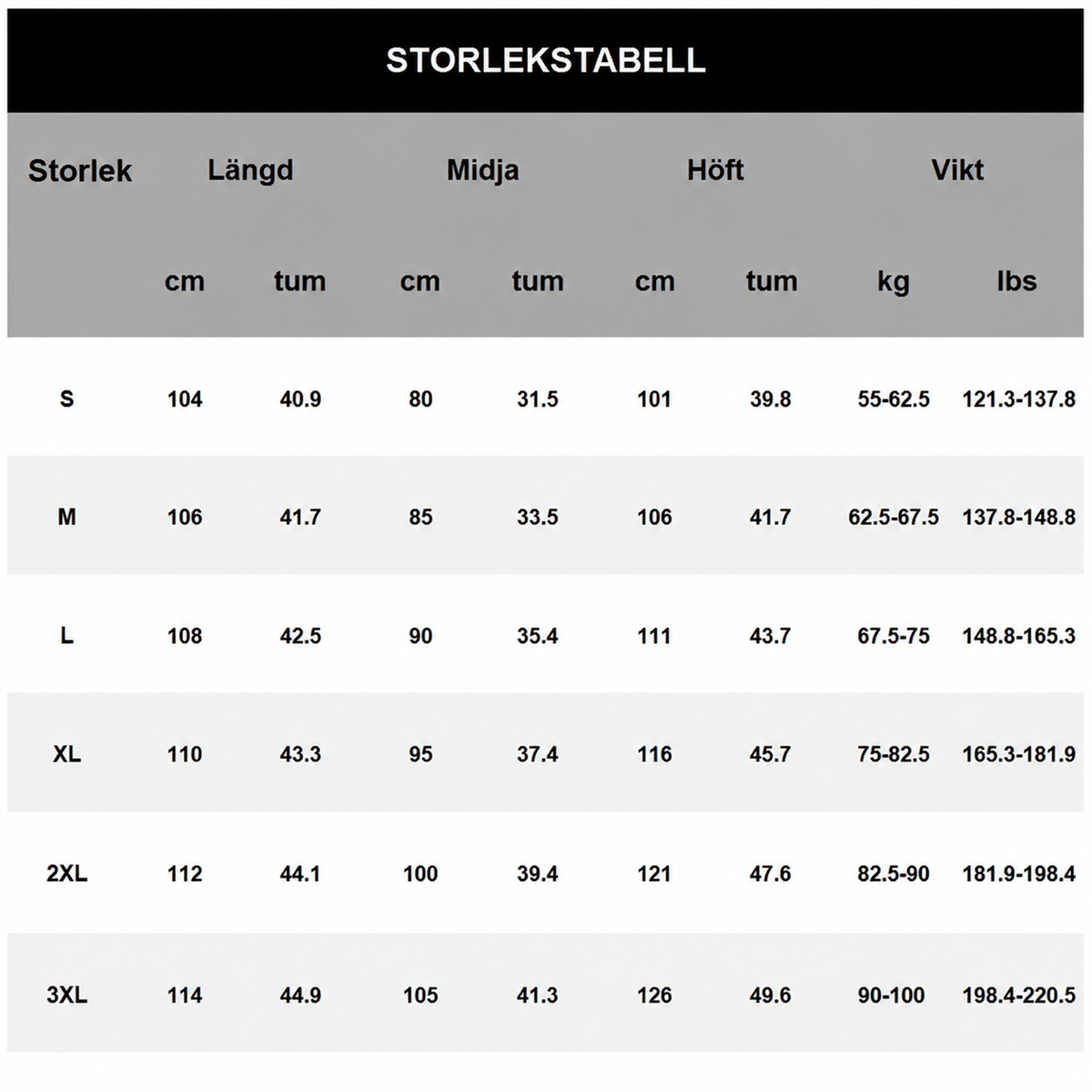This screenshot has height=1092, width=1092.
Task: Click the 3XL size row label
Action: (66, 995)
